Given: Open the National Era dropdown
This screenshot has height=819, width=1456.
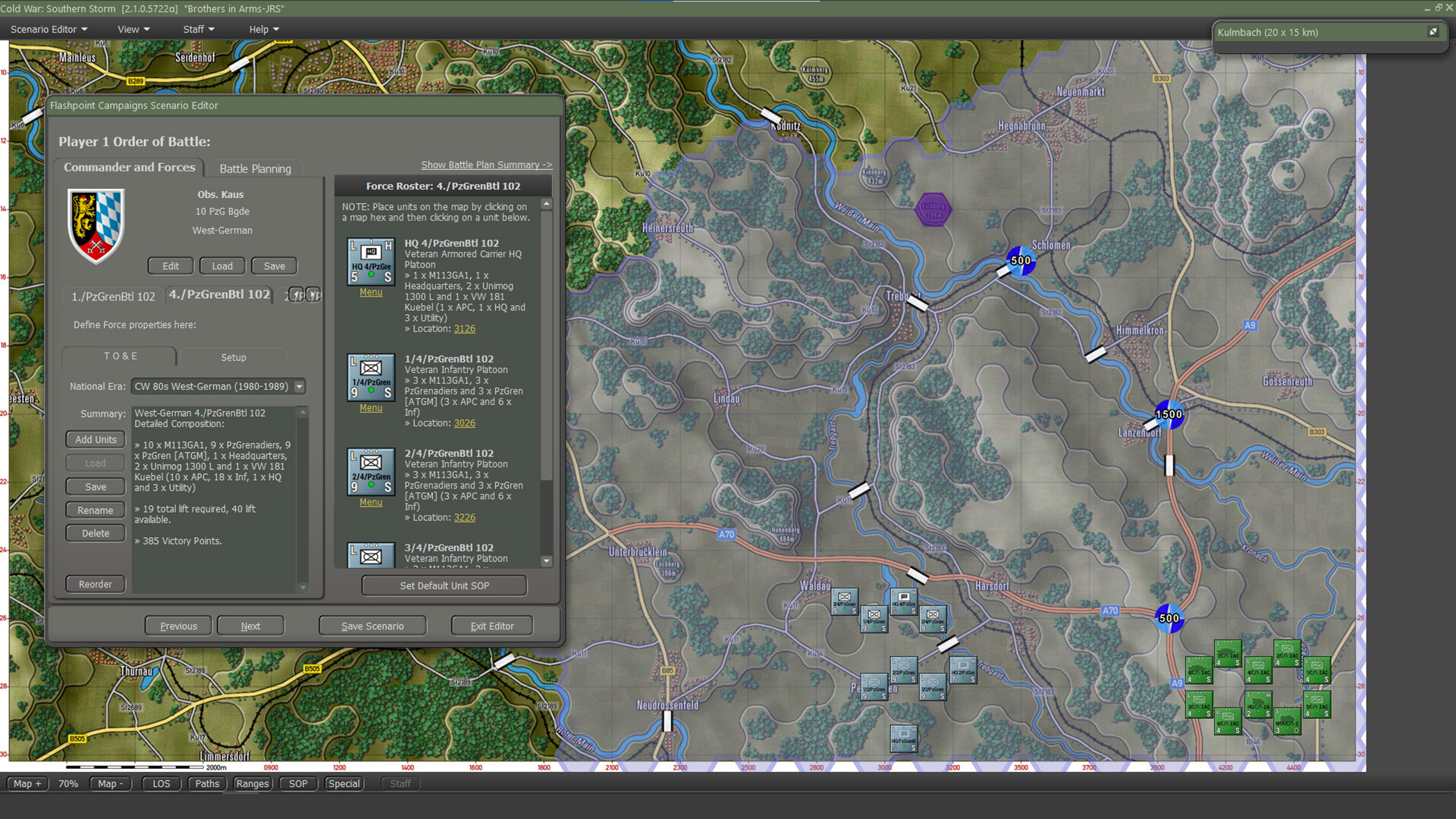Looking at the screenshot, I should coord(298,386).
